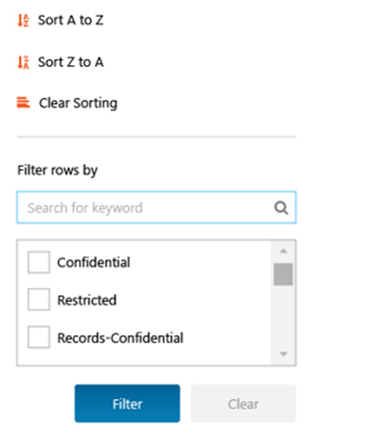Focus the Search for keyword field
Viewport: 387px width, 433px height.
pos(156,207)
